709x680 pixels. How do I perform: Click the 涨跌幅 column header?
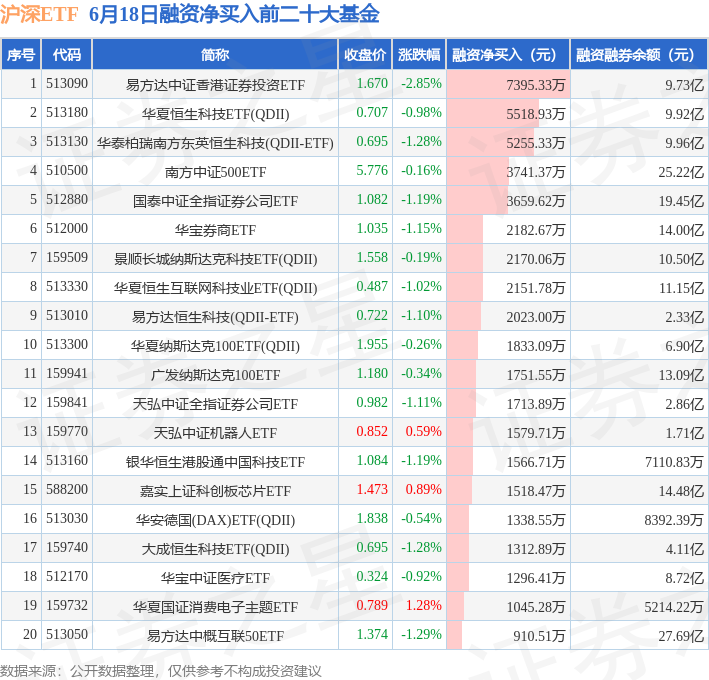click(x=419, y=55)
